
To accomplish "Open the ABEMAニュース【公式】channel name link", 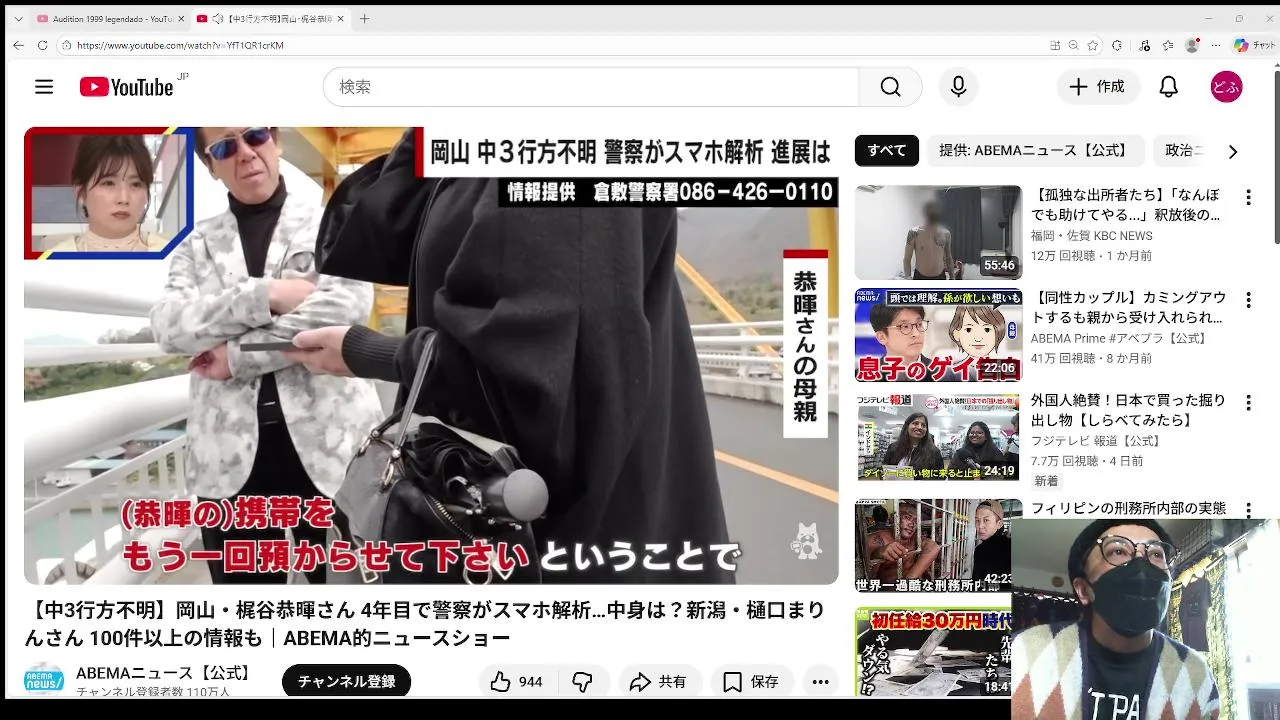I will (x=165, y=673).
